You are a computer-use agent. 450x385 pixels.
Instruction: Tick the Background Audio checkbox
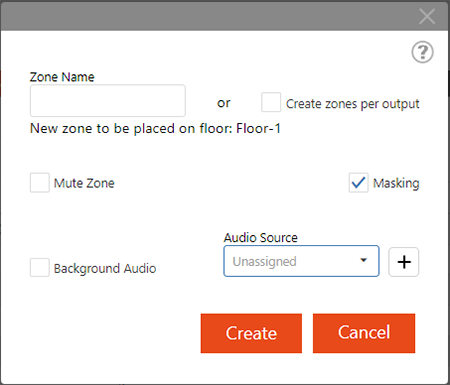pos(40,267)
